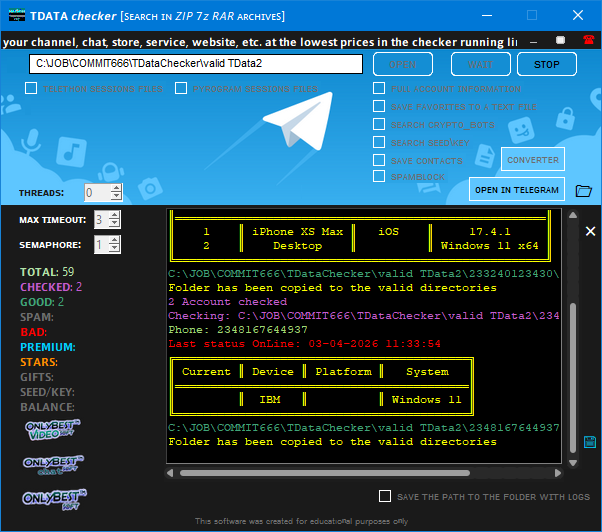Click the Semaphore number field
Viewport: 602px width, 532px height.
click(101, 245)
